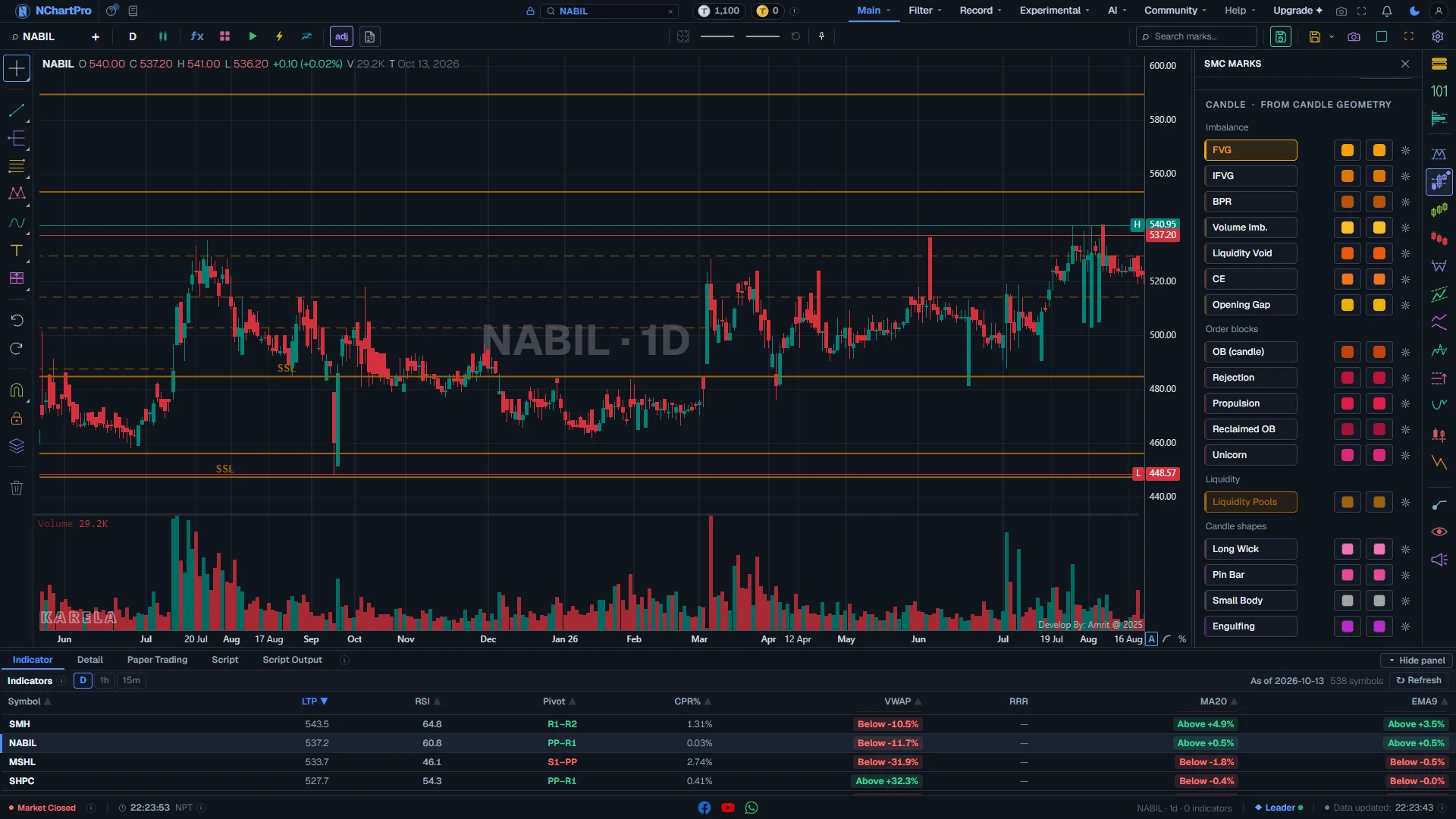Screen dimensions: 1456x819
Task: Click first color swatch for Pin Bar
Action: 1348,575
